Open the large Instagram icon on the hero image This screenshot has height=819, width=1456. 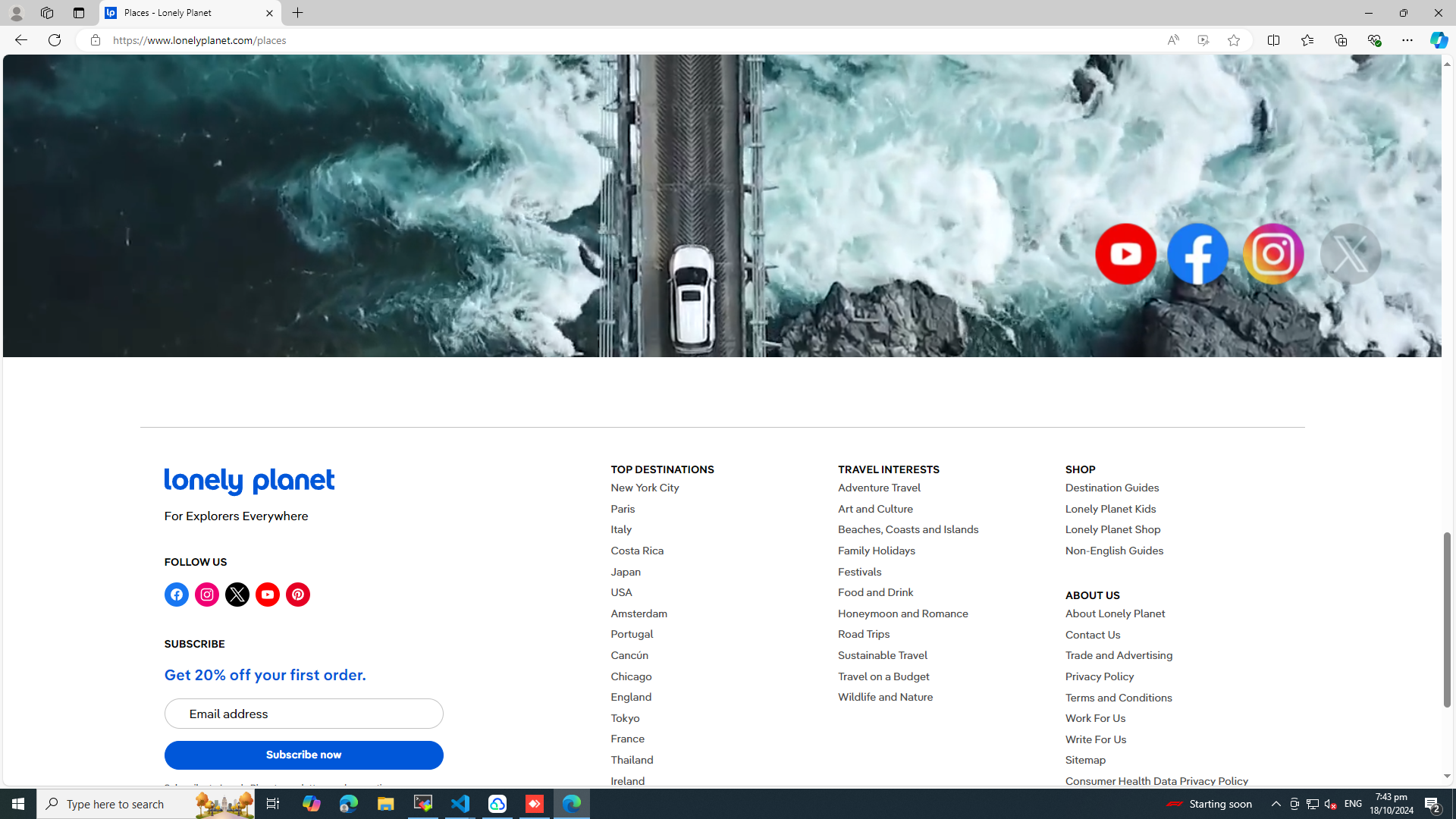[1273, 254]
